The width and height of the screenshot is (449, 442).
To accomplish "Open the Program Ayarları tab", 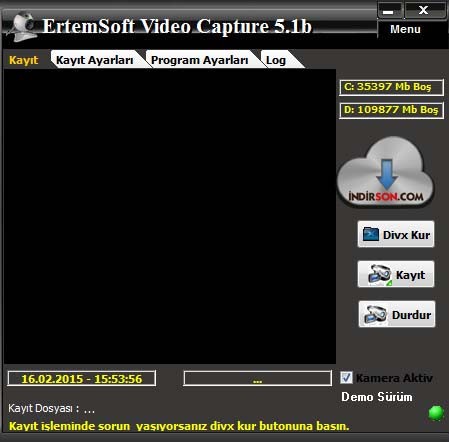I will pyautogui.click(x=199, y=60).
